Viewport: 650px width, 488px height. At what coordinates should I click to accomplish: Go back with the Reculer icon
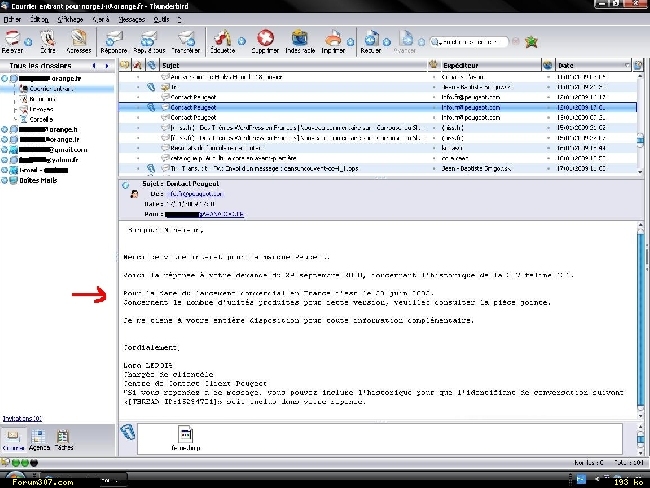(x=371, y=38)
